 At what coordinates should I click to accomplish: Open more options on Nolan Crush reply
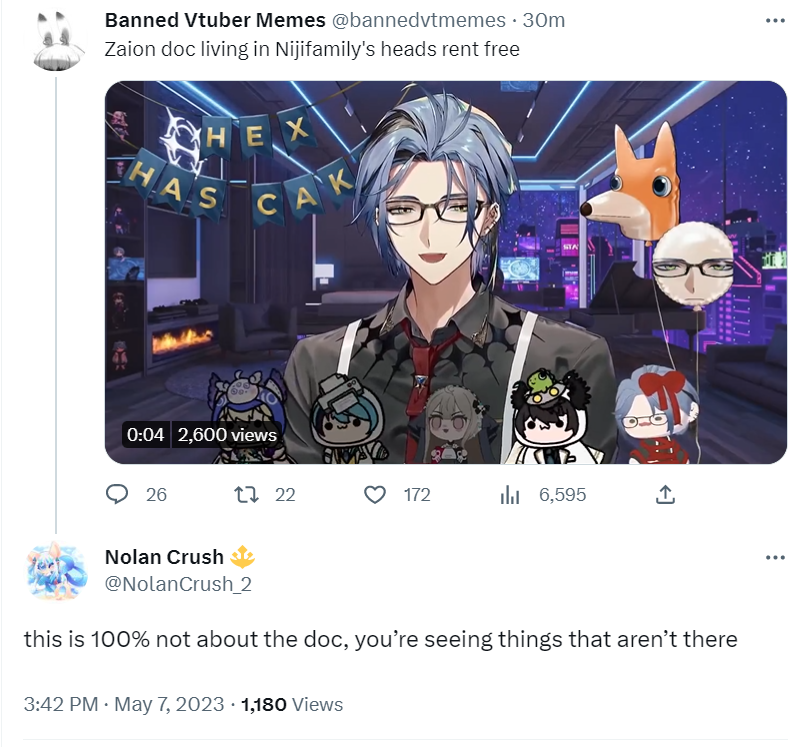tap(775, 557)
